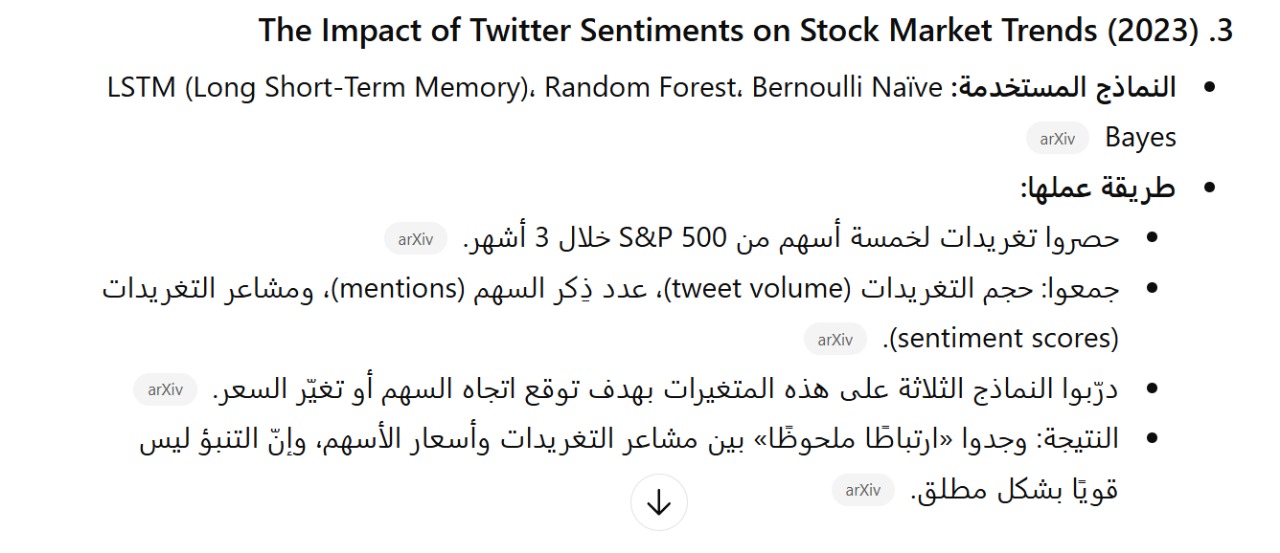
Task: Click arXiv chip next to (sentiment scores)
Action: [x=834, y=339]
